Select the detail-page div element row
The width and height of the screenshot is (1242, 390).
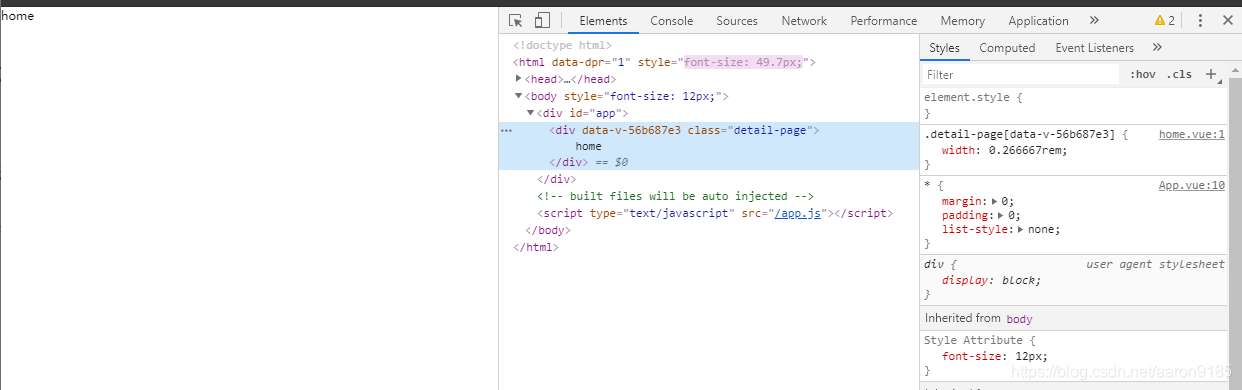pyautogui.click(x=685, y=130)
